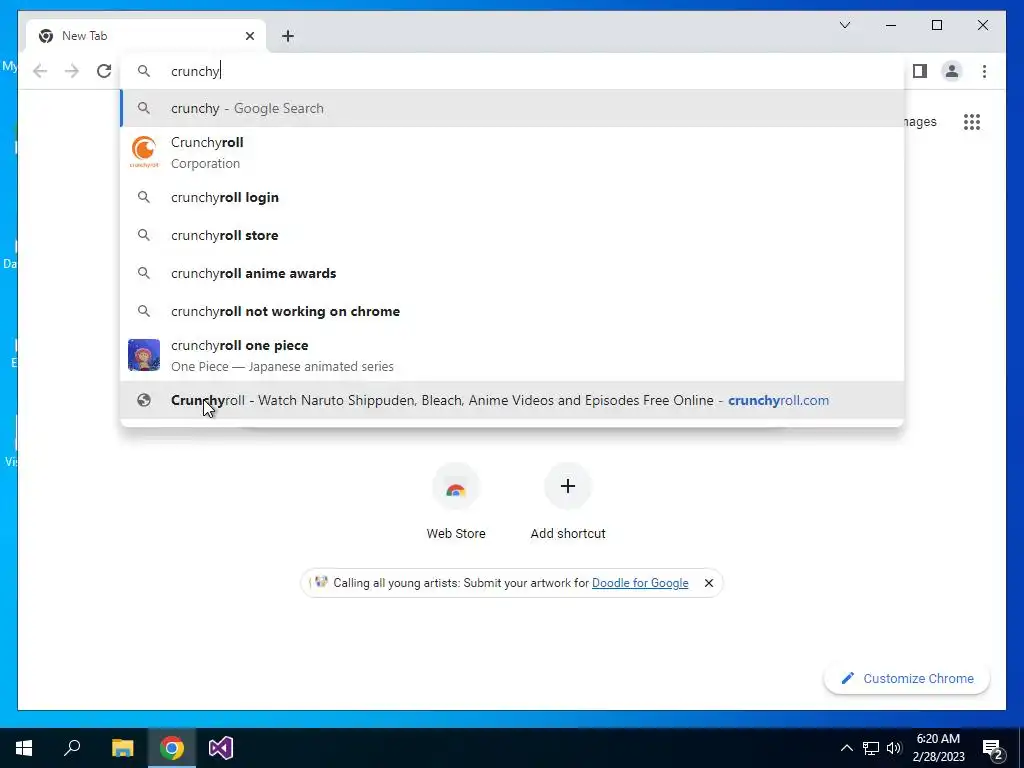The height and width of the screenshot is (768, 1024).
Task: Open Chrome's three-dot menu
Action: tap(984, 71)
